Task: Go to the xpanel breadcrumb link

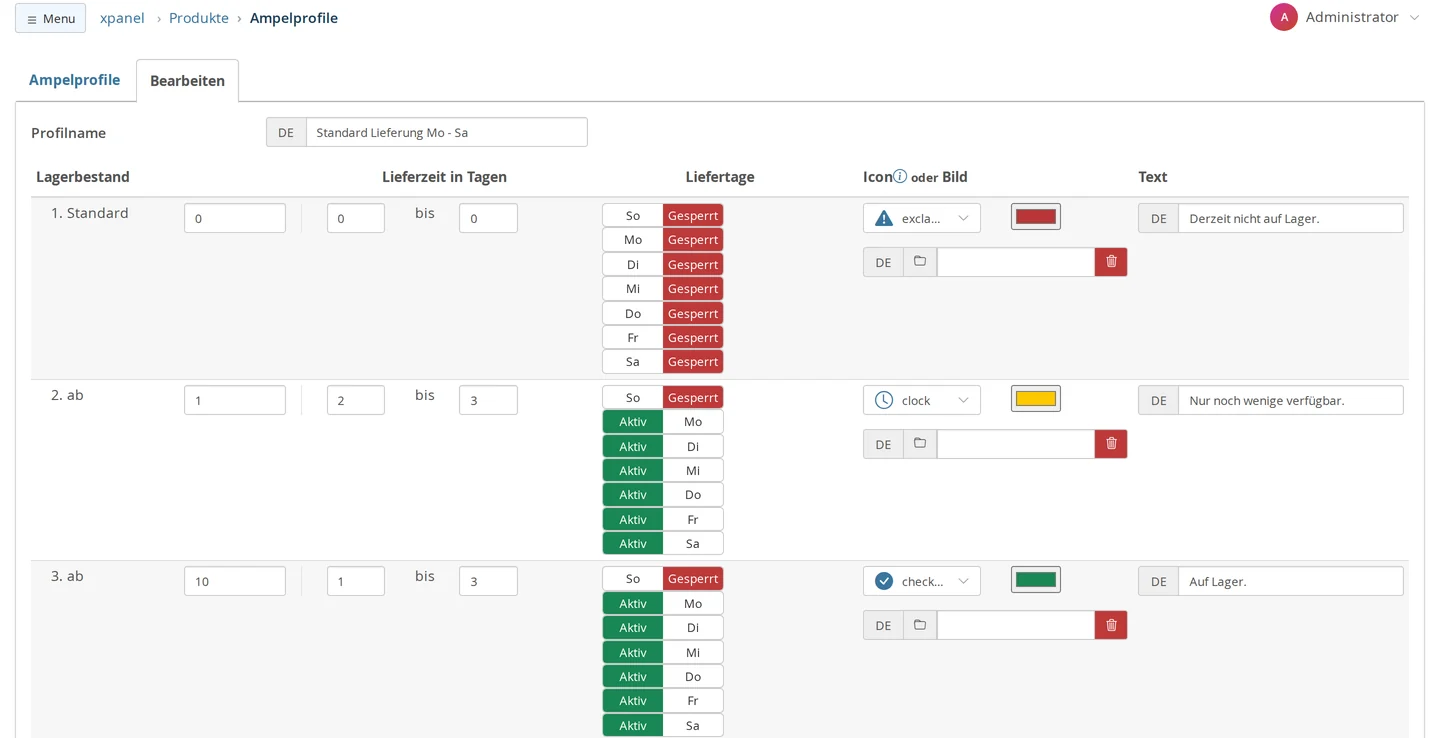Action: [122, 18]
